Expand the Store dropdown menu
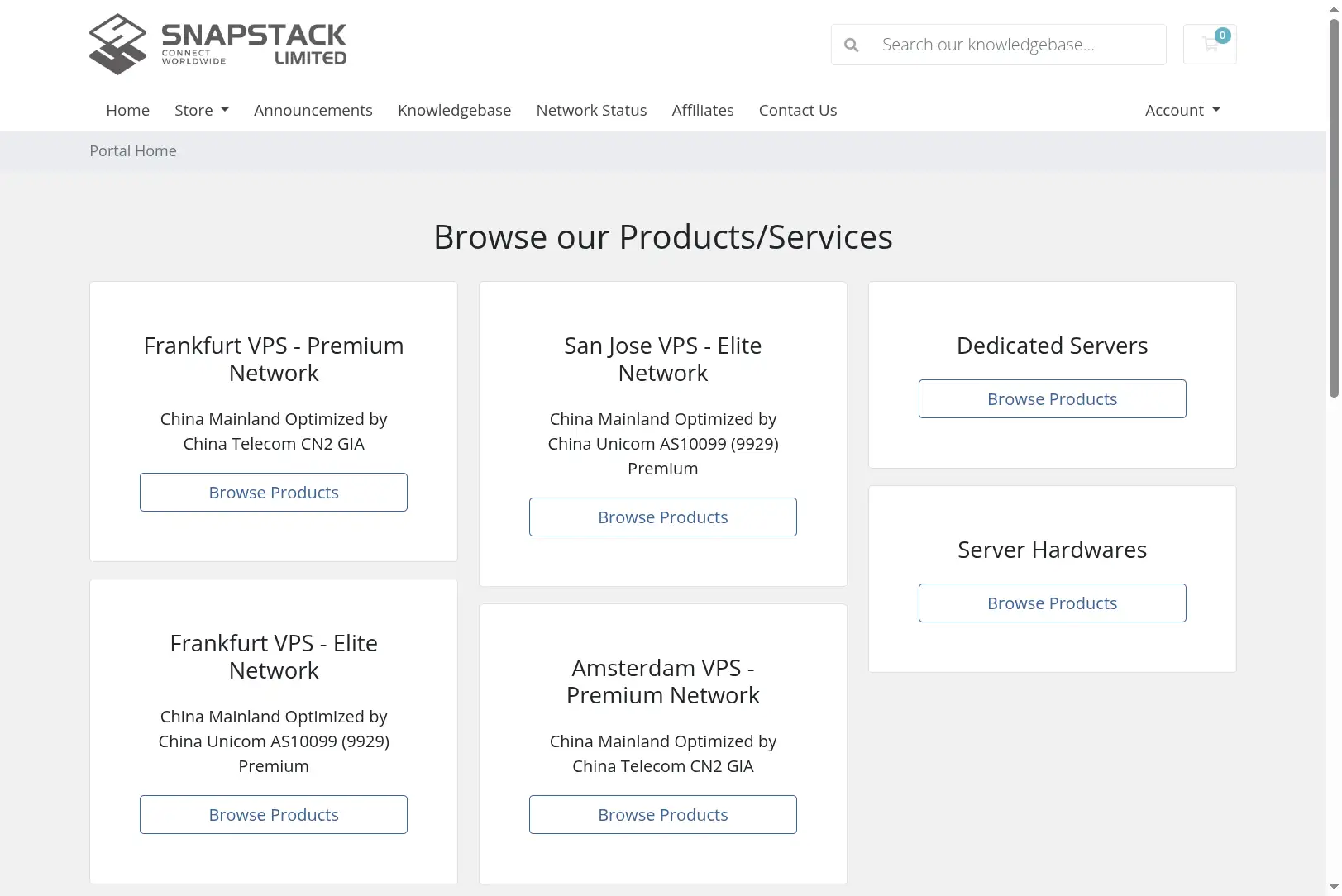 pyautogui.click(x=202, y=110)
